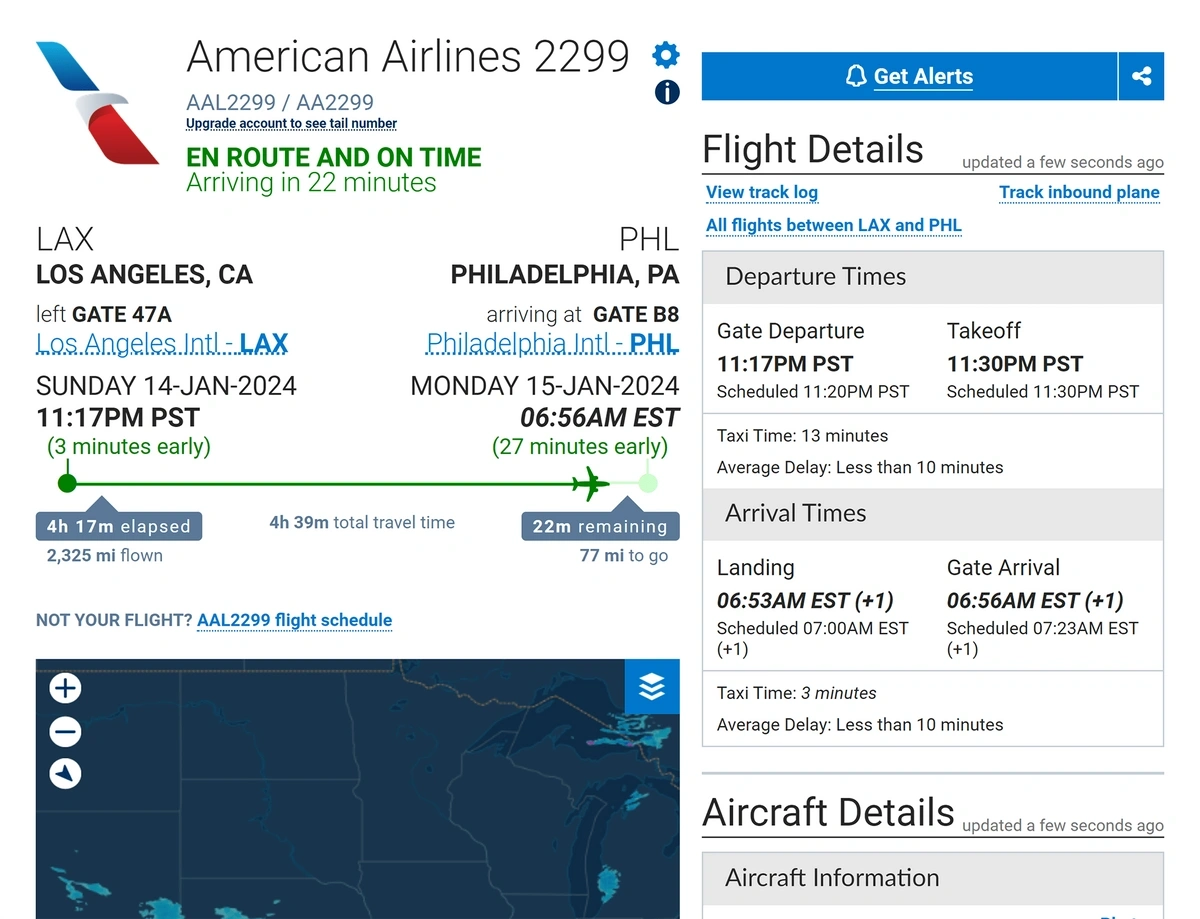Open Los Angeles Intl - LAX airport link

(x=162, y=344)
